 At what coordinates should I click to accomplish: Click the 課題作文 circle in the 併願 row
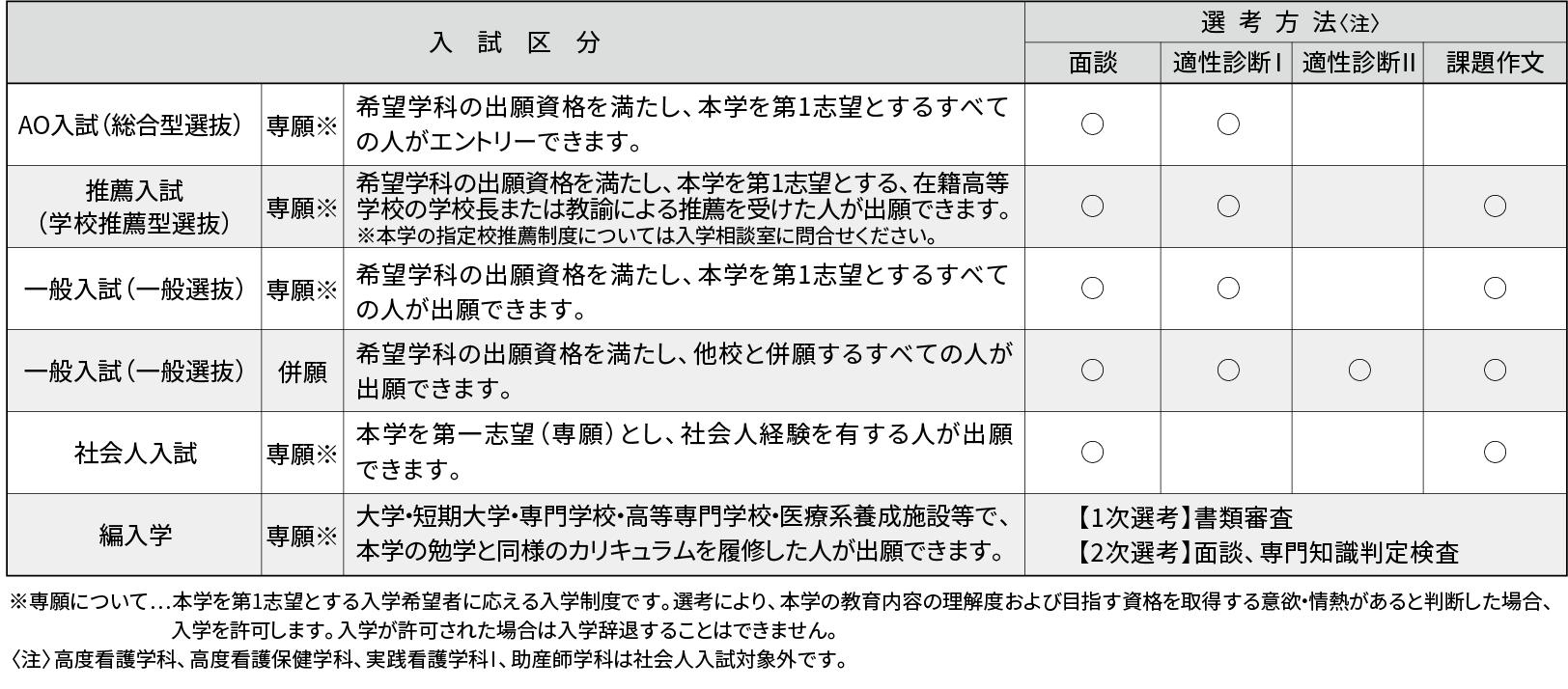click(1495, 370)
